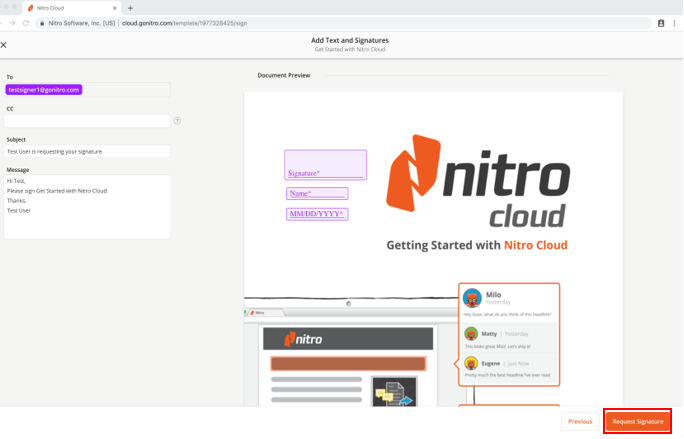Click the Document Preview heading
The width and height of the screenshot is (684, 439).
coord(284,75)
